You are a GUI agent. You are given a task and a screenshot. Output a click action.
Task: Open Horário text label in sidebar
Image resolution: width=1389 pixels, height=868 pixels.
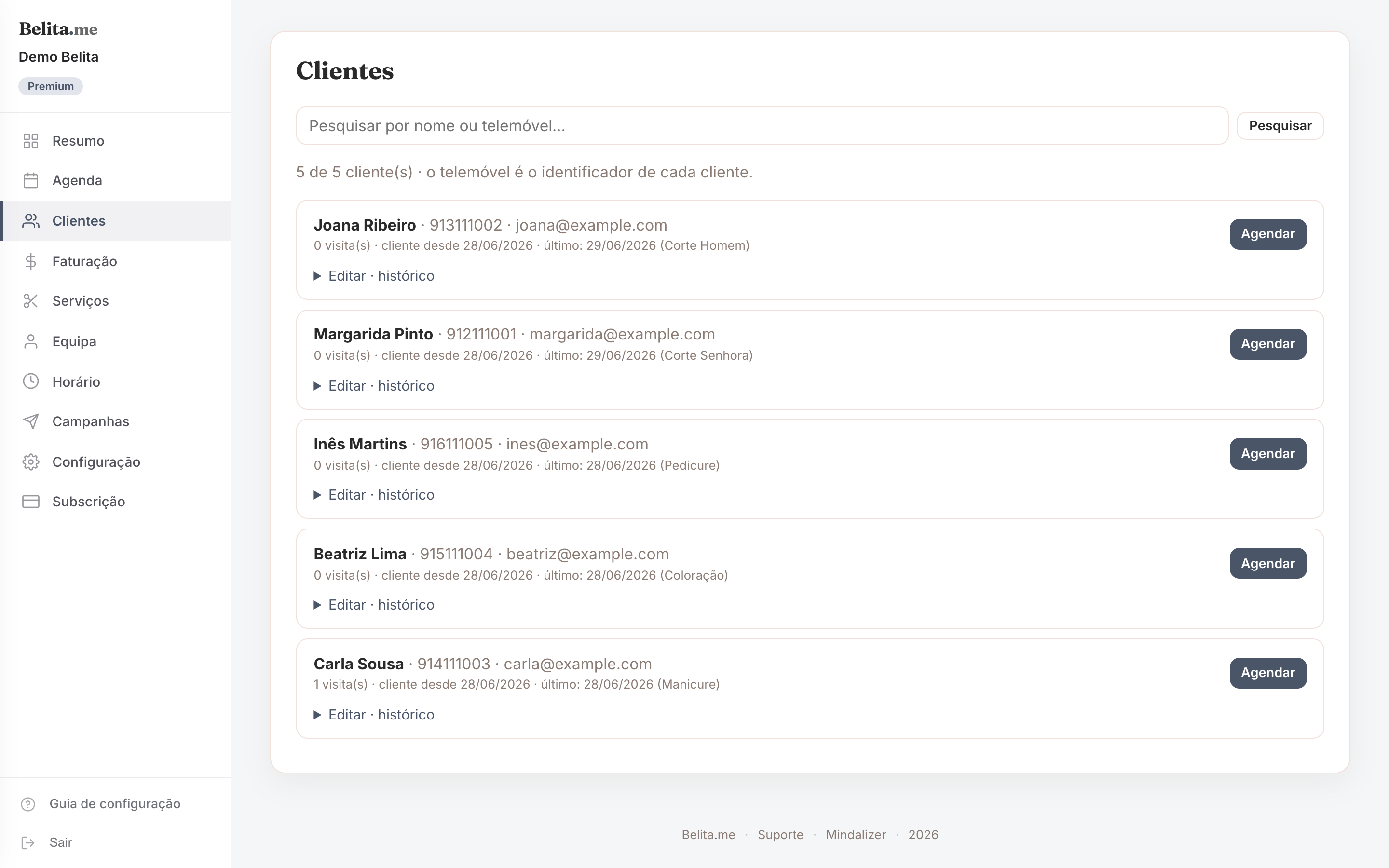pos(76,382)
